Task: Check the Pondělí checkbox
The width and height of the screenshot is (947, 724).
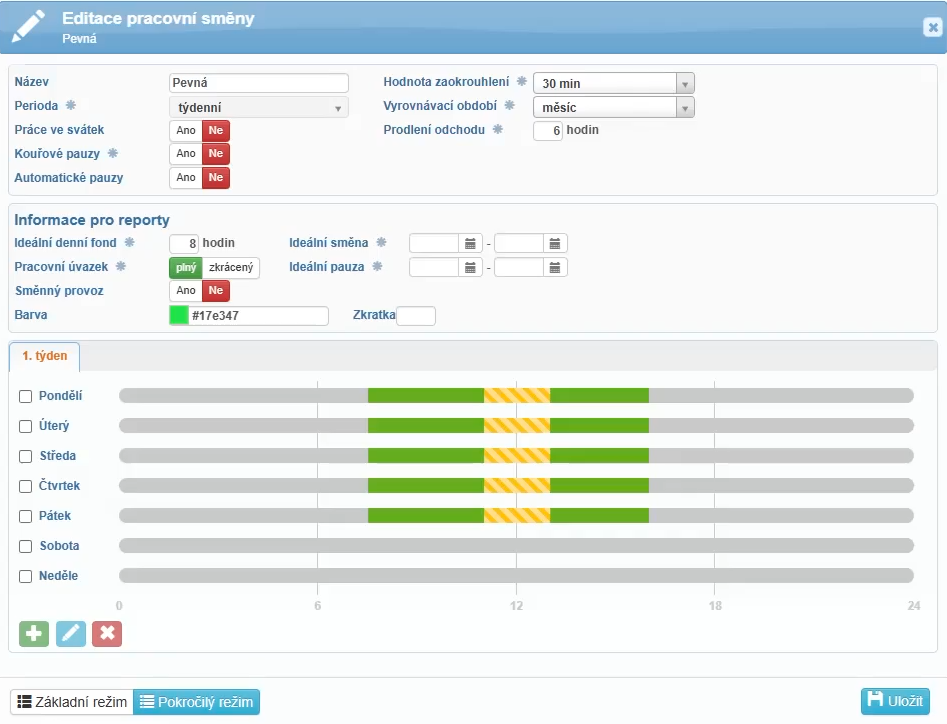Action: point(26,396)
